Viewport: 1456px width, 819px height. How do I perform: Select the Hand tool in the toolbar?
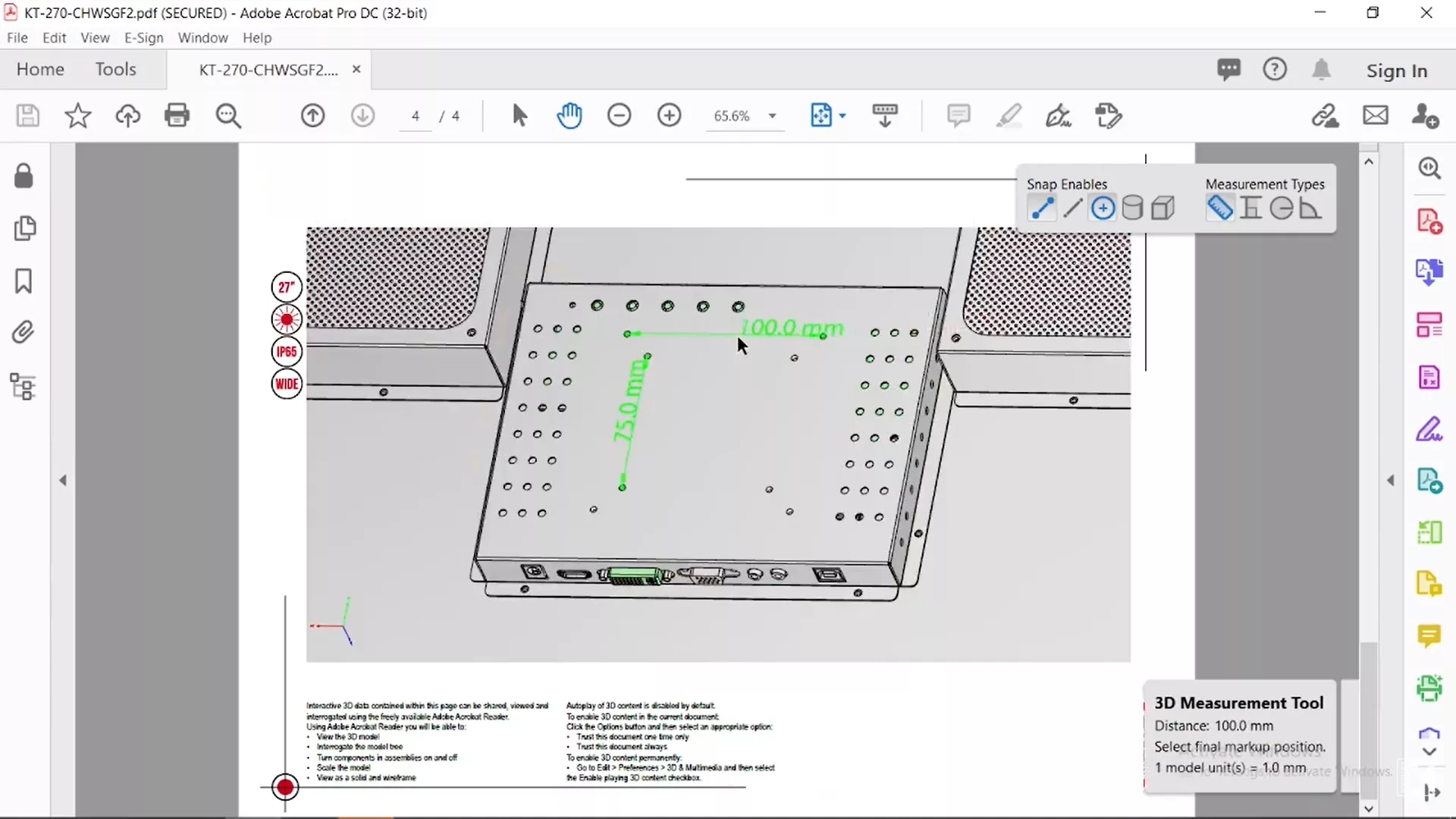point(570,115)
